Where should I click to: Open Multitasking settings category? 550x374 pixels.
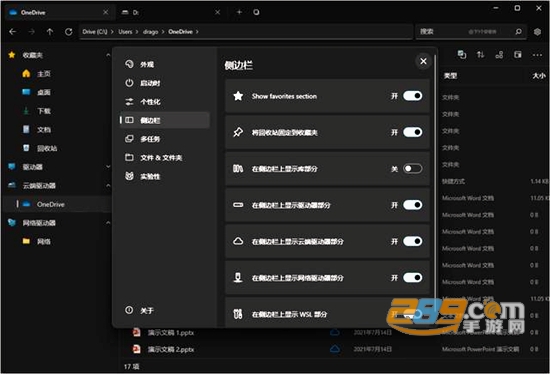click(x=165, y=139)
